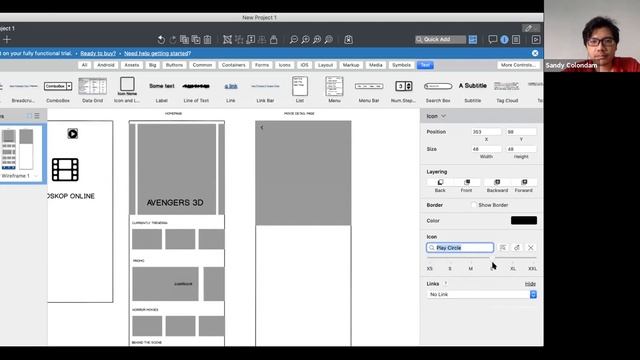Add the Search Box control
Viewport: 640px width, 360px height.
point(438,90)
